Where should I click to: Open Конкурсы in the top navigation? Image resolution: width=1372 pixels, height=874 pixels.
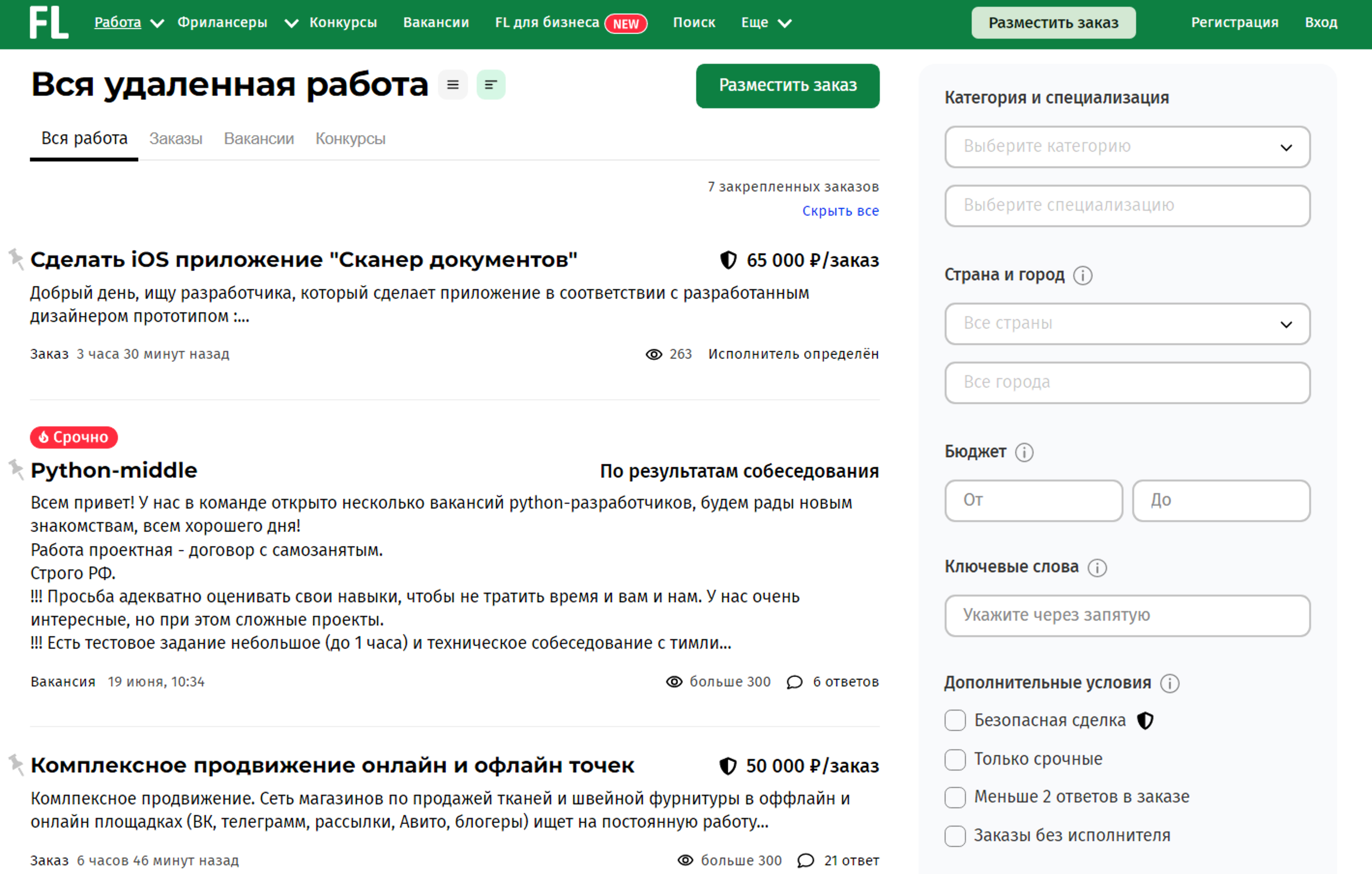point(343,22)
